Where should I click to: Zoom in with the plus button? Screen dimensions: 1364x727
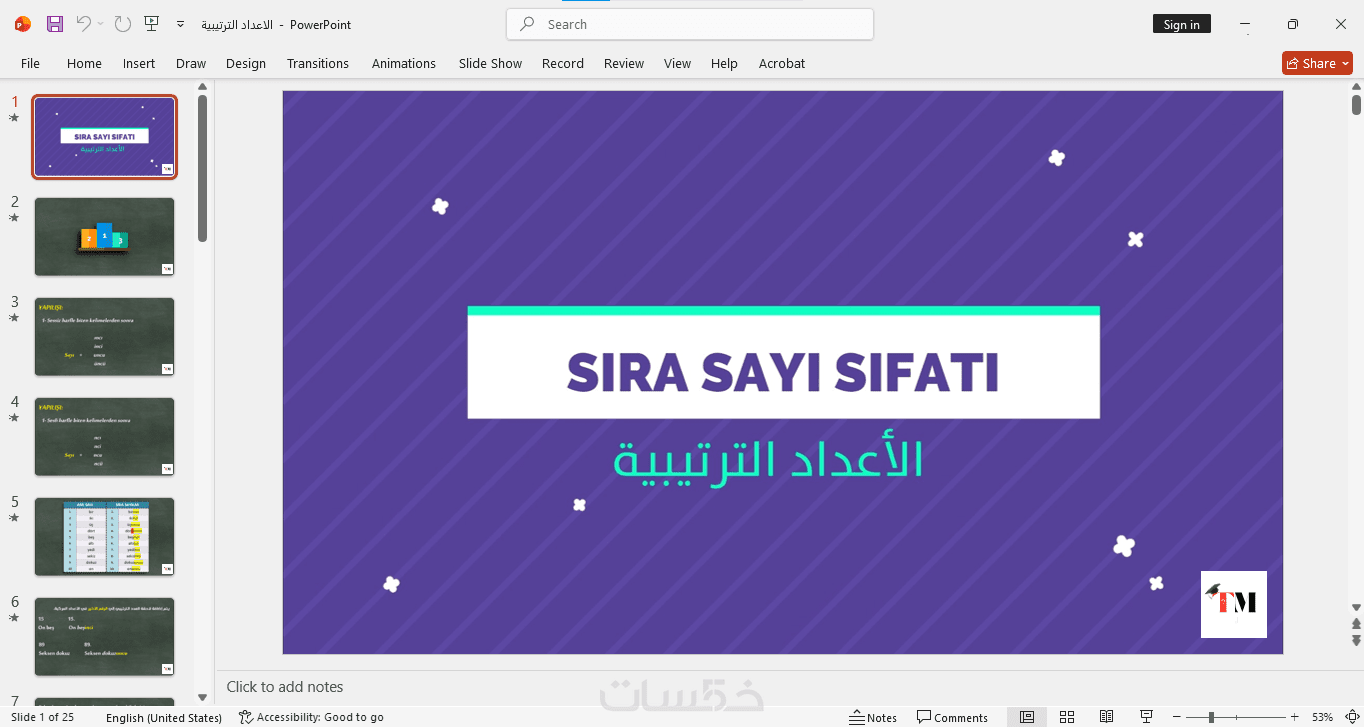point(1294,717)
